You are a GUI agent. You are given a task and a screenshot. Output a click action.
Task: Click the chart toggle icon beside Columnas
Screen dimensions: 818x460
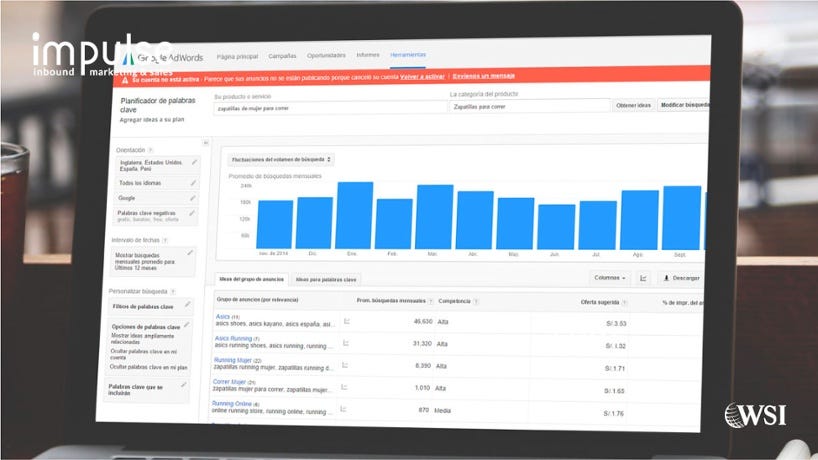pos(643,279)
